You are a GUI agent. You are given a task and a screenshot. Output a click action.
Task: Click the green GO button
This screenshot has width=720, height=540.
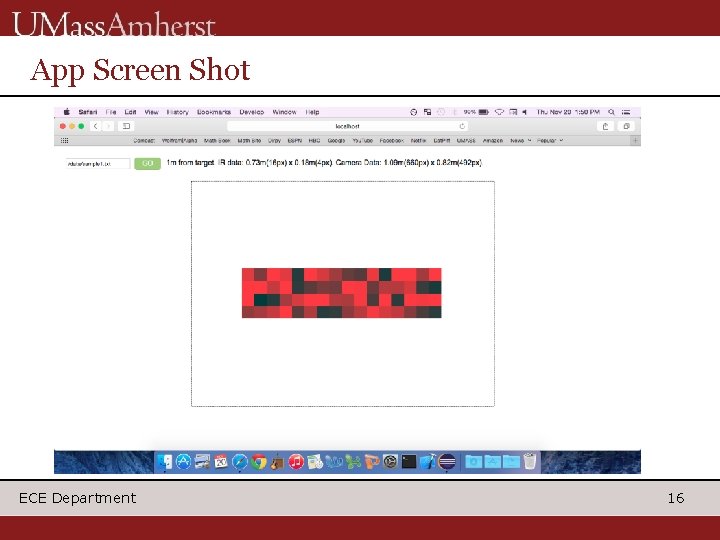pyautogui.click(x=147, y=163)
